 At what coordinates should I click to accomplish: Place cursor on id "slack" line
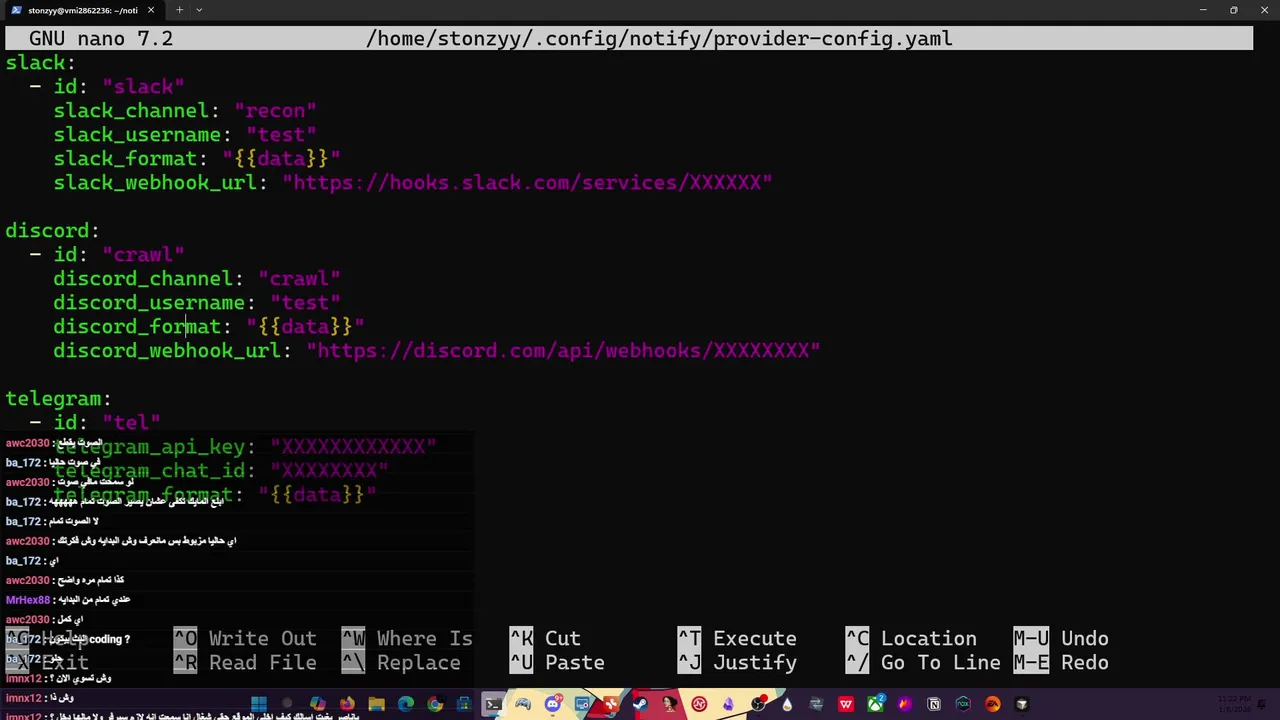(107, 87)
